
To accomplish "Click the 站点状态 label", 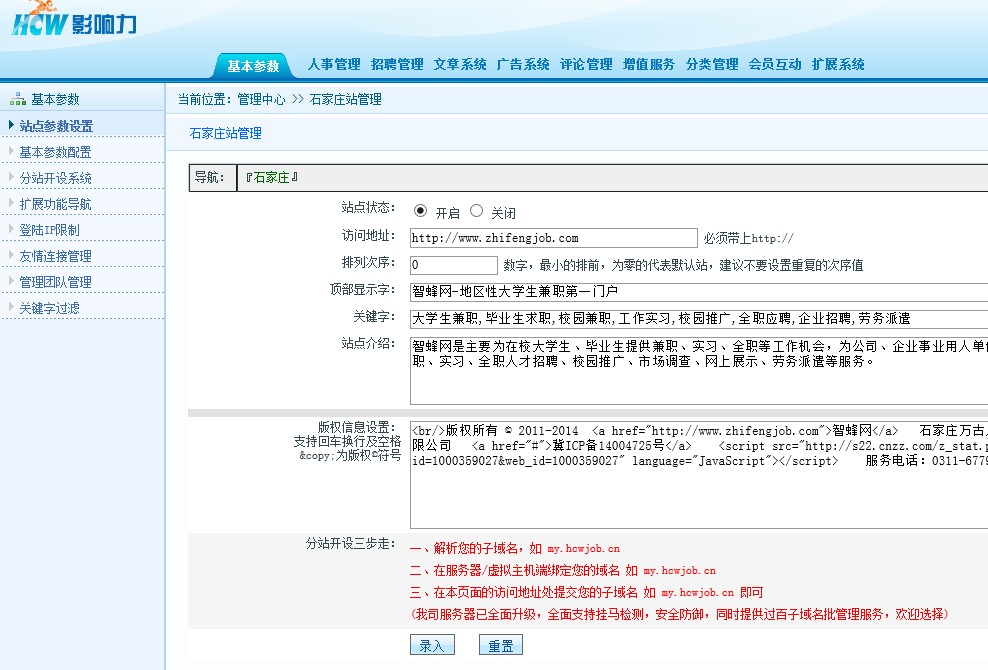I will (369, 207).
